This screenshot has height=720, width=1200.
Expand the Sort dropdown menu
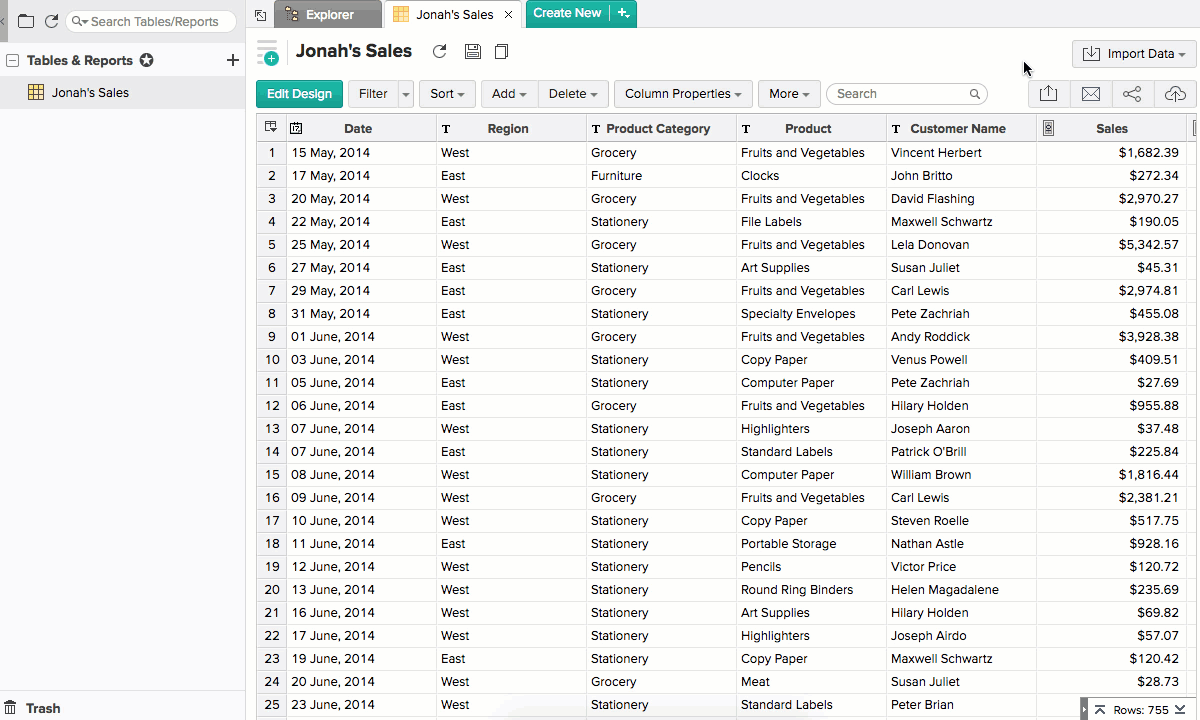[447, 94]
